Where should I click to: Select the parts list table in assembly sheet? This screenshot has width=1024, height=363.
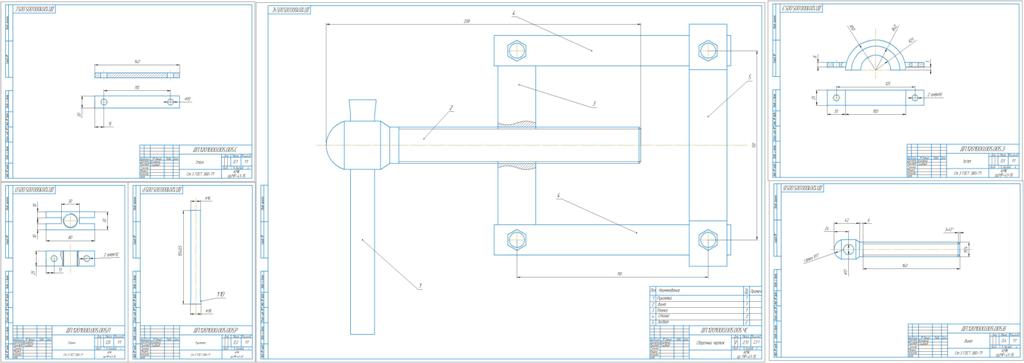(x=704, y=305)
